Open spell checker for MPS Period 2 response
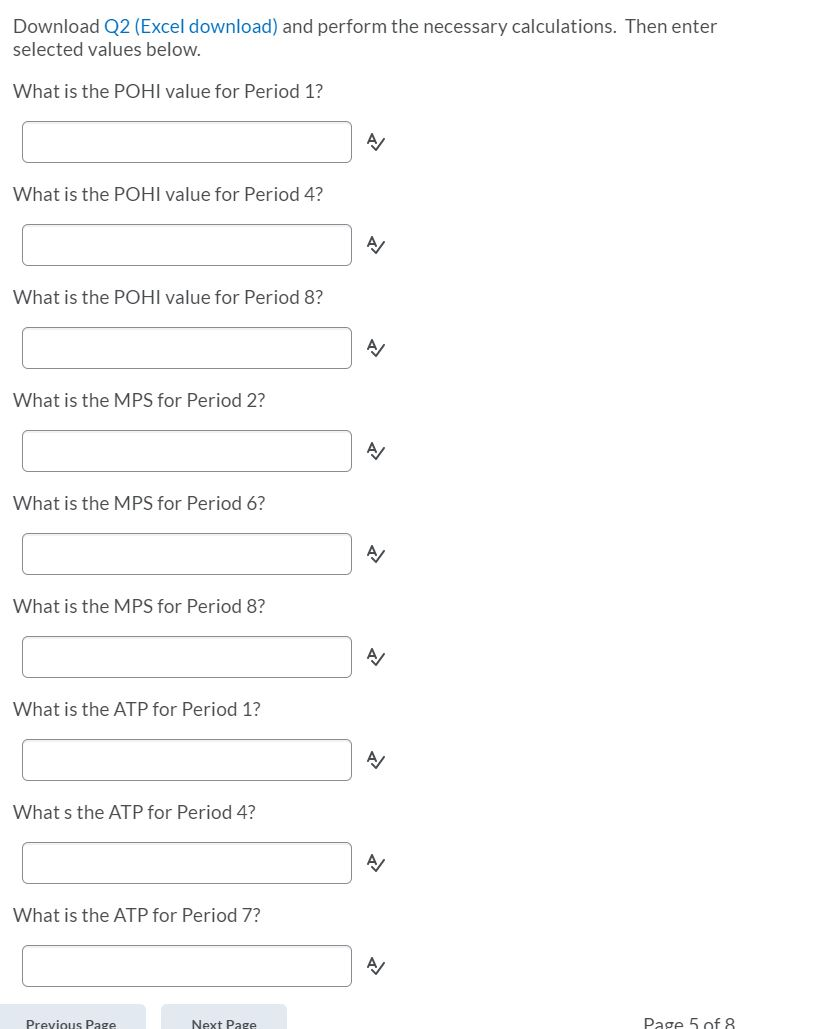The width and height of the screenshot is (819, 1029). [x=374, y=451]
